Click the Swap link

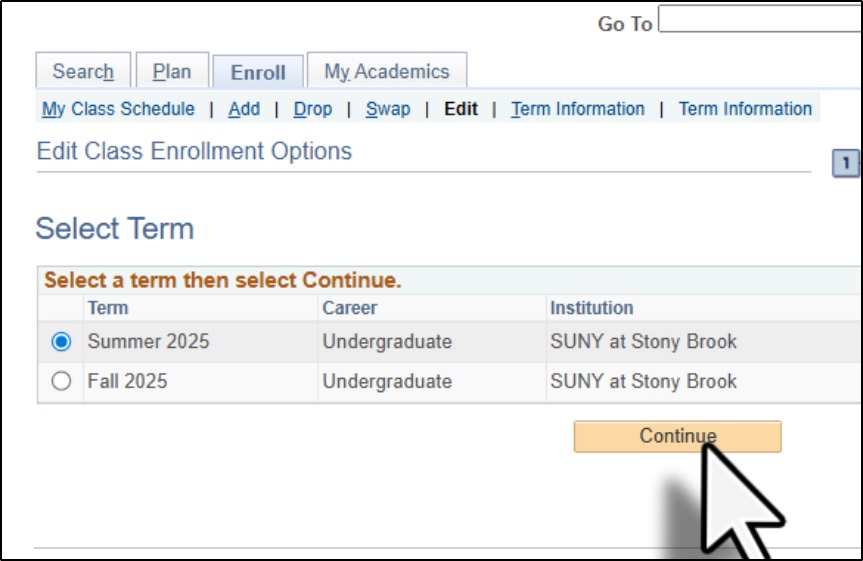click(x=388, y=109)
